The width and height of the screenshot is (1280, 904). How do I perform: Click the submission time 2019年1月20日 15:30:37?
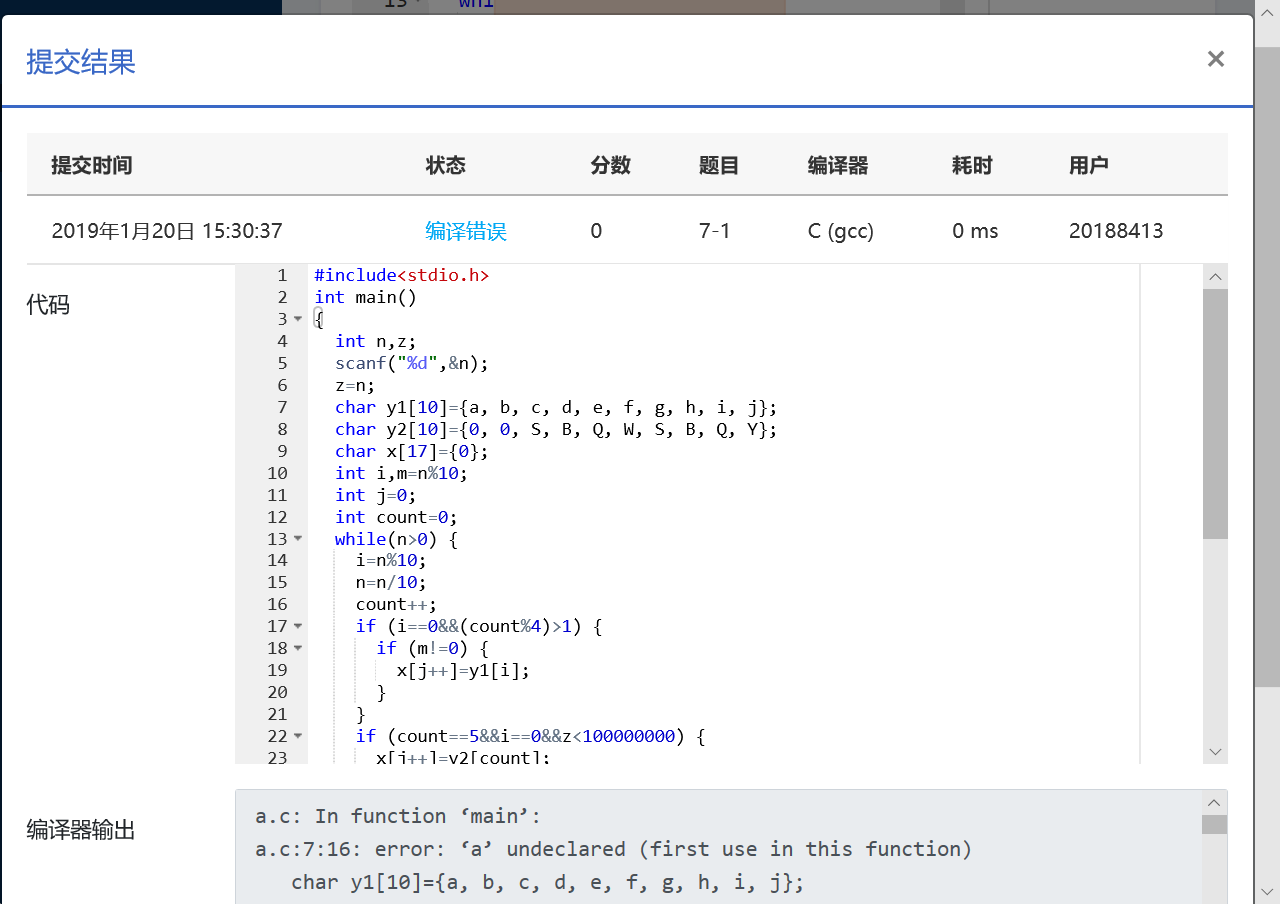167,231
